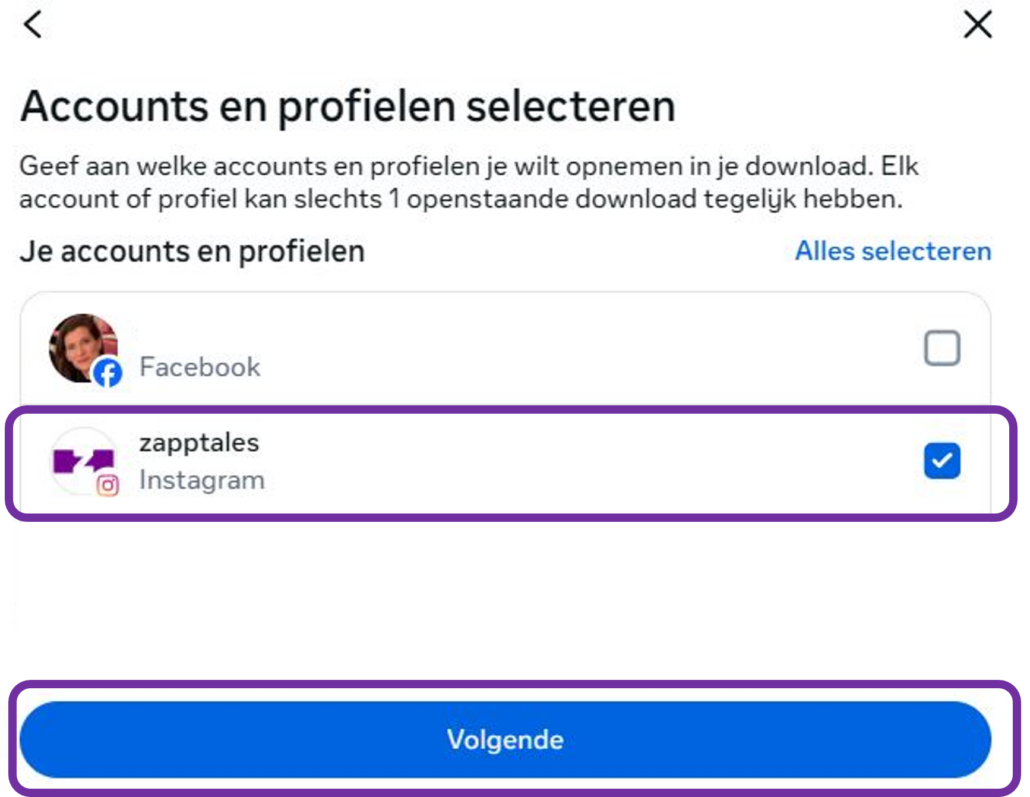
Task: Select the back chevron to return
Action: 28,26
